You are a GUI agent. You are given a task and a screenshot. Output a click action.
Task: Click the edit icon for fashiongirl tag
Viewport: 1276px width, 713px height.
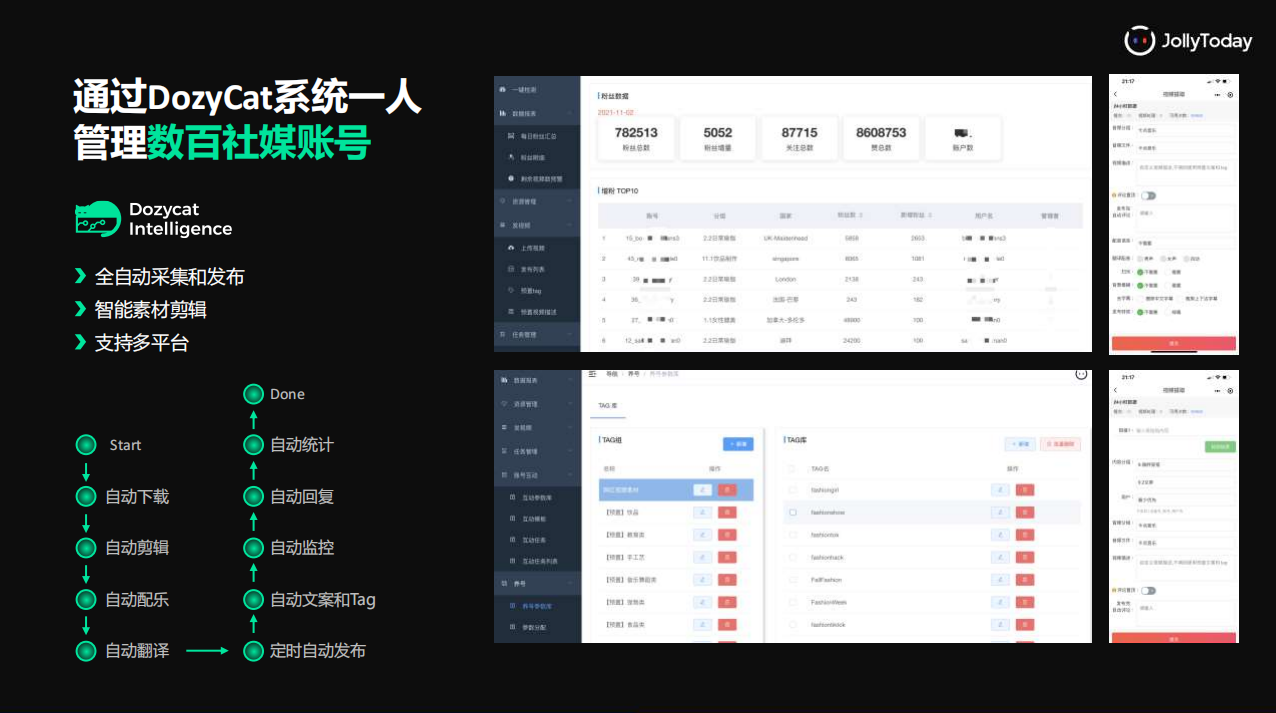click(x=999, y=490)
